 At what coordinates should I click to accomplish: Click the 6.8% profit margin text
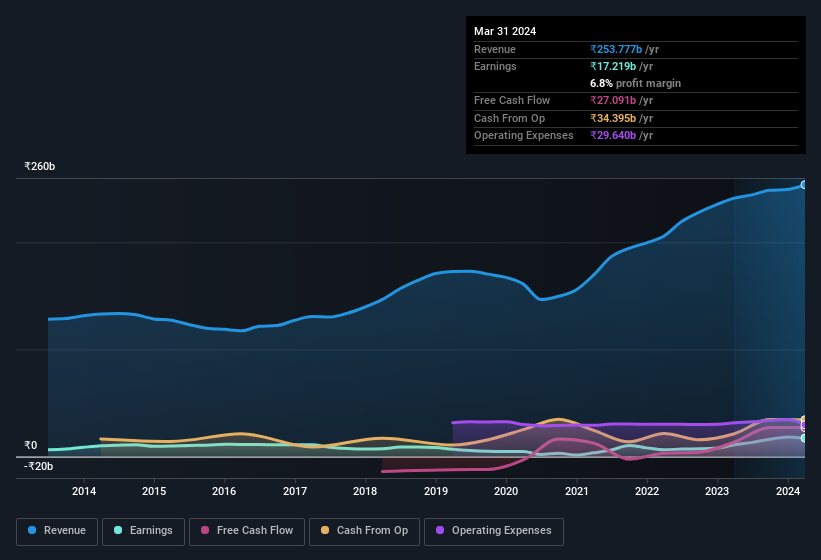[x=635, y=83]
